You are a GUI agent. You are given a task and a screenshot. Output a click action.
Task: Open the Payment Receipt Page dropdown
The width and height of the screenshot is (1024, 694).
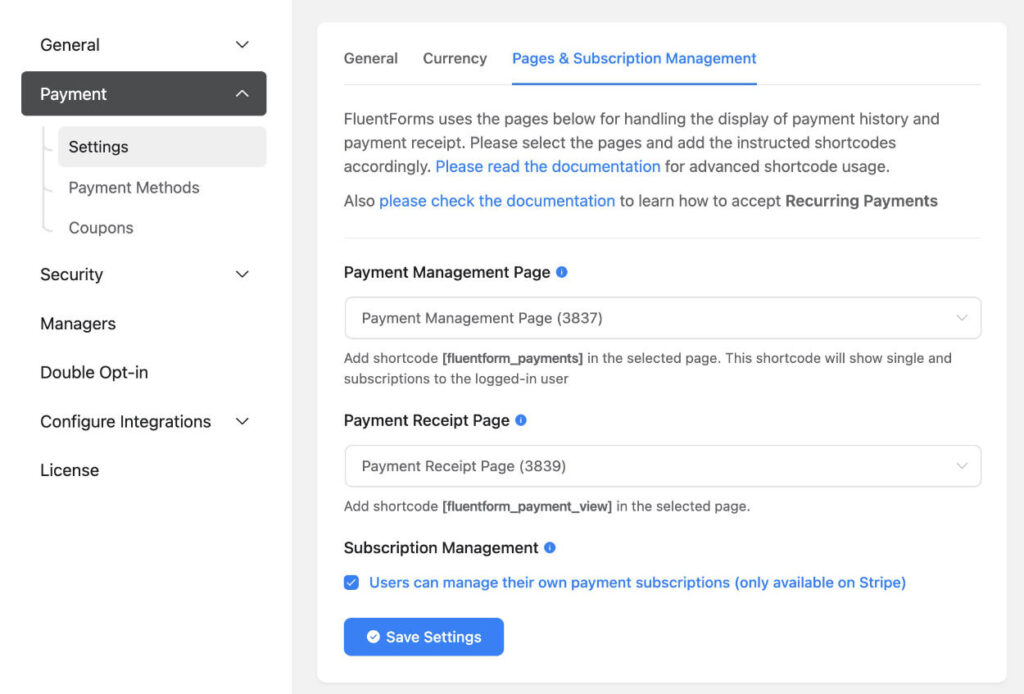coord(662,466)
